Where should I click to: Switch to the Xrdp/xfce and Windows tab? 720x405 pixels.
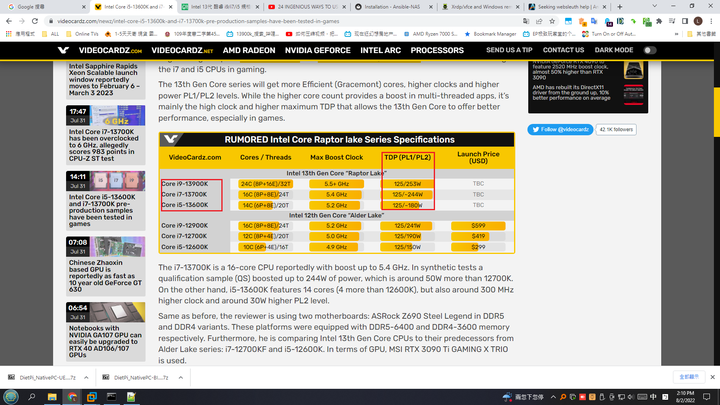point(480,7)
